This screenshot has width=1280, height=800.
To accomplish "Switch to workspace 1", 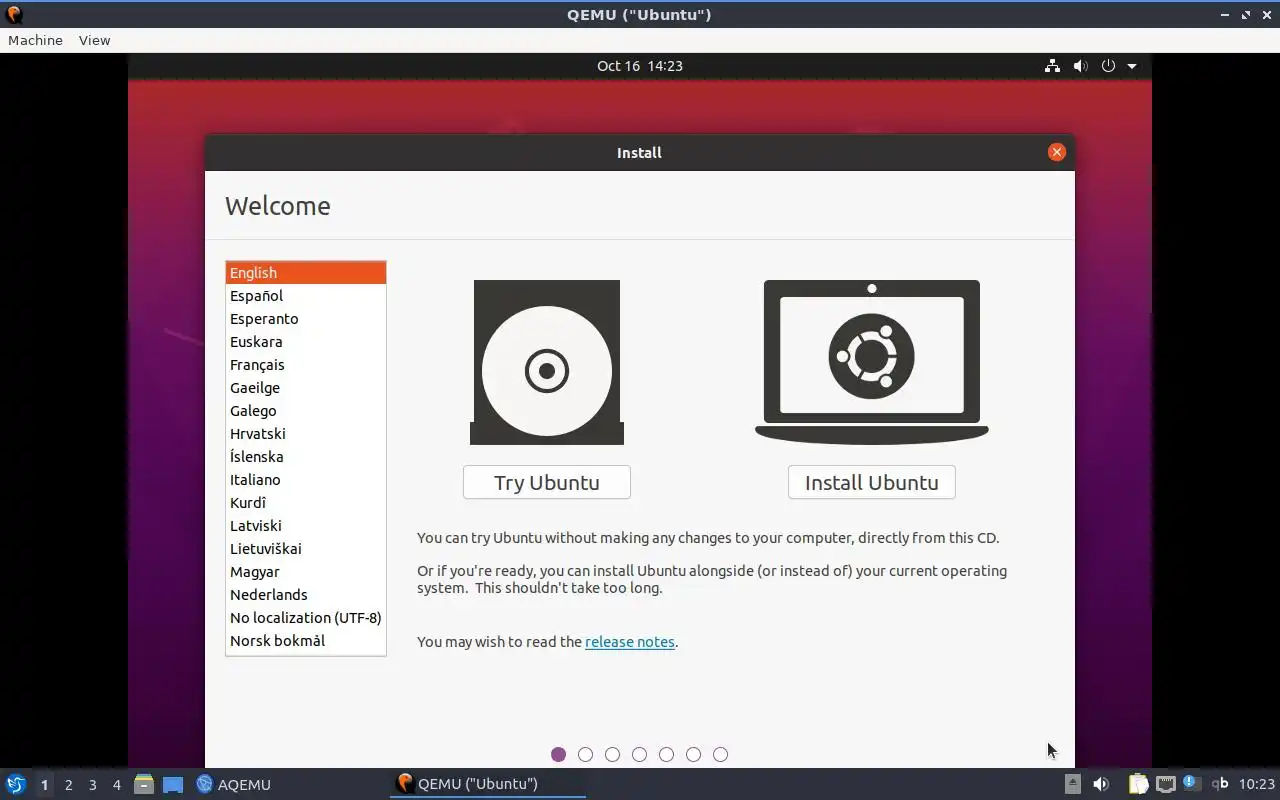I will coord(44,785).
